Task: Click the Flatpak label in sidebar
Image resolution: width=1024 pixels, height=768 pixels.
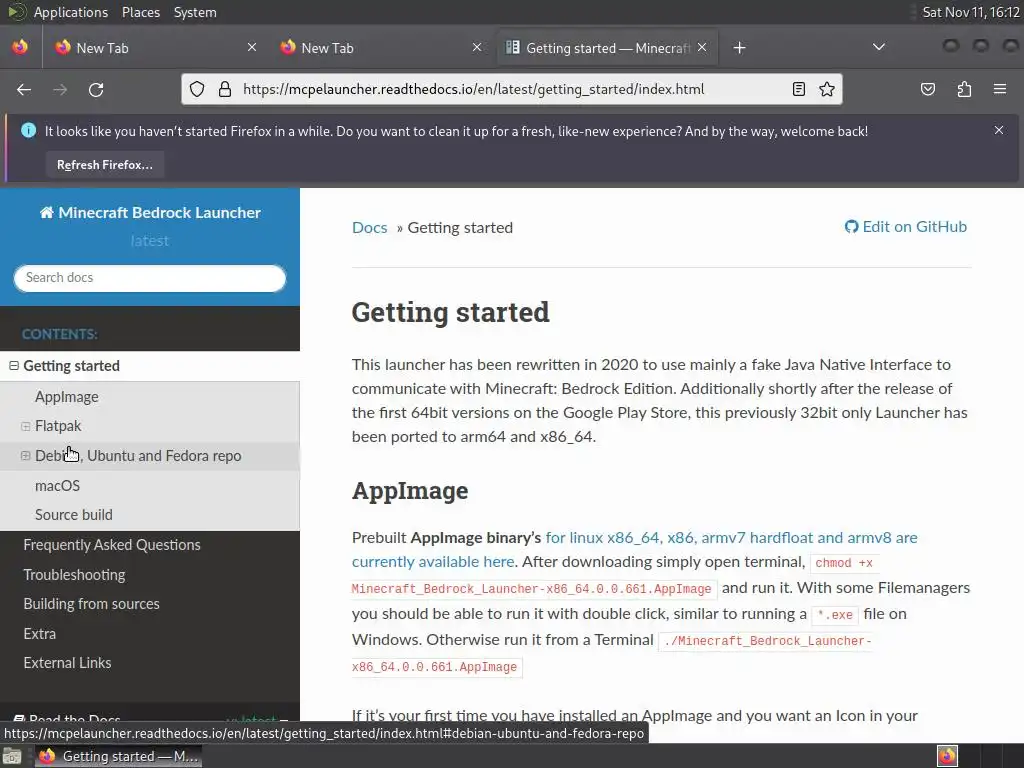Action: [58, 426]
